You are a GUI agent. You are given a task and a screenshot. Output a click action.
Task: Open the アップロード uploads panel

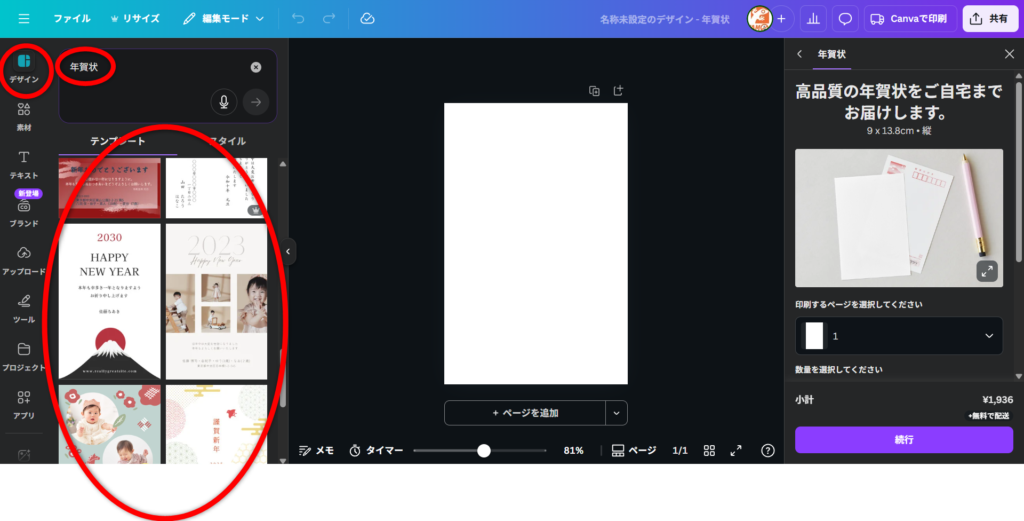(x=24, y=260)
